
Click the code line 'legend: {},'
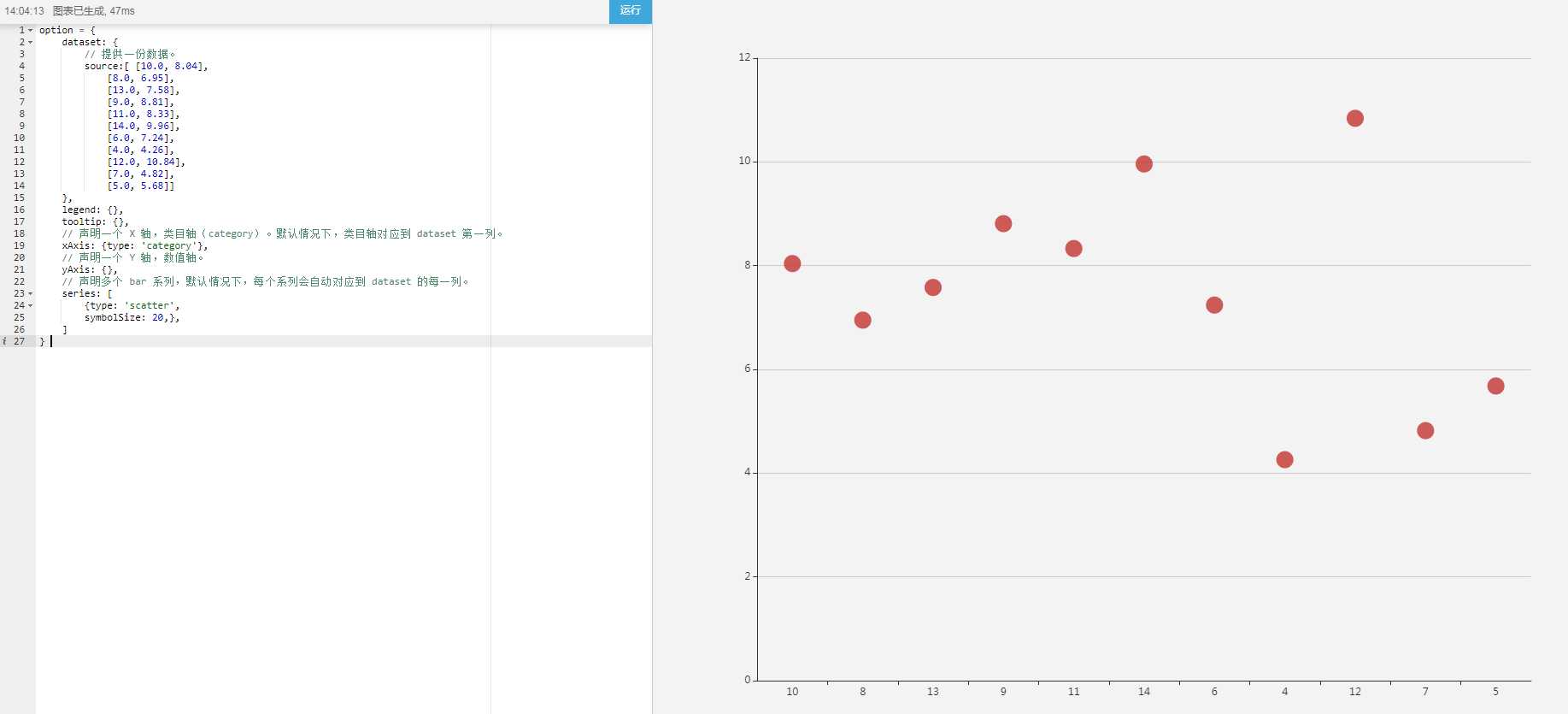pos(92,209)
